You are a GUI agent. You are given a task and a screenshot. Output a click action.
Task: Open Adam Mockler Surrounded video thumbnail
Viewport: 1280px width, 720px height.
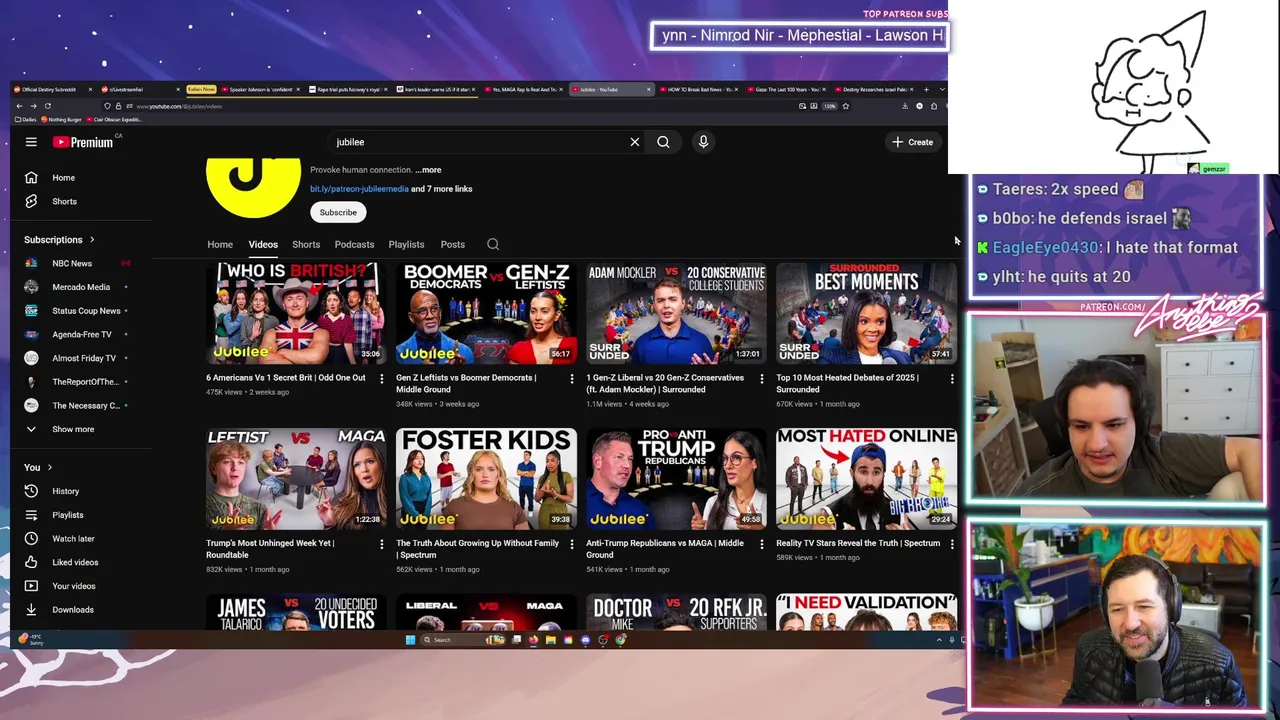676,312
